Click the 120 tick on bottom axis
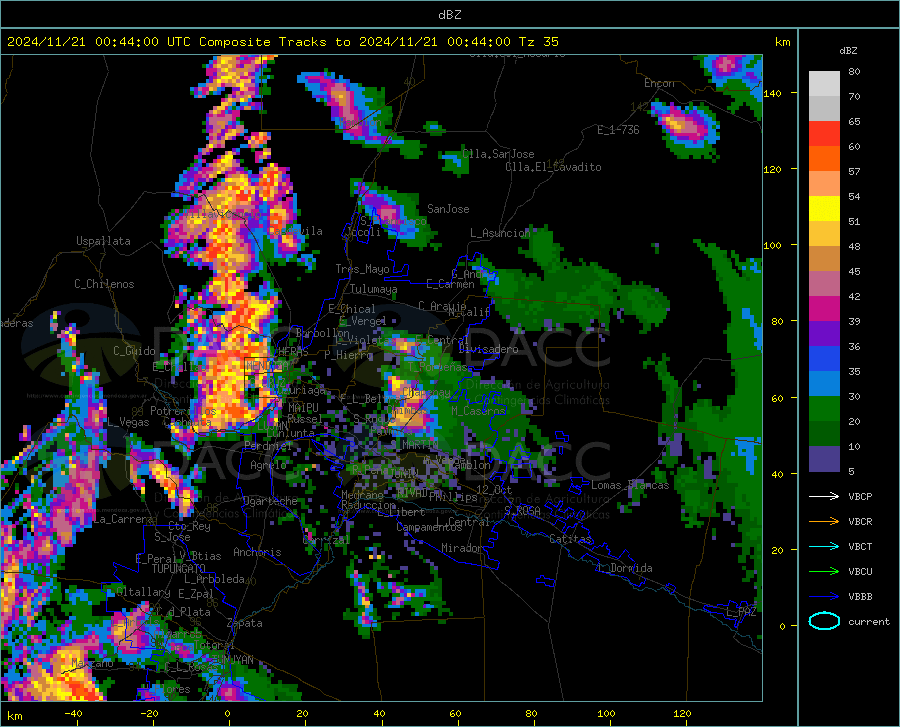This screenshot has height=727, width=900. pos(682,714)
